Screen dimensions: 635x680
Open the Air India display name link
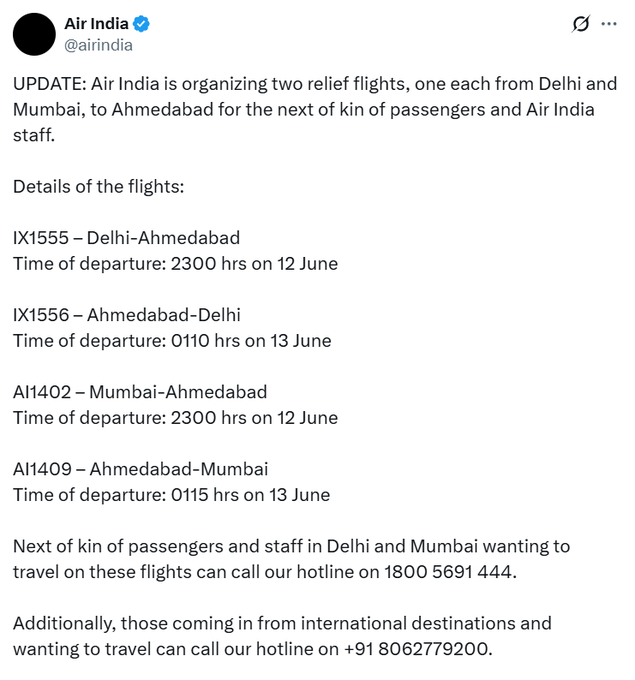point(96,24)
